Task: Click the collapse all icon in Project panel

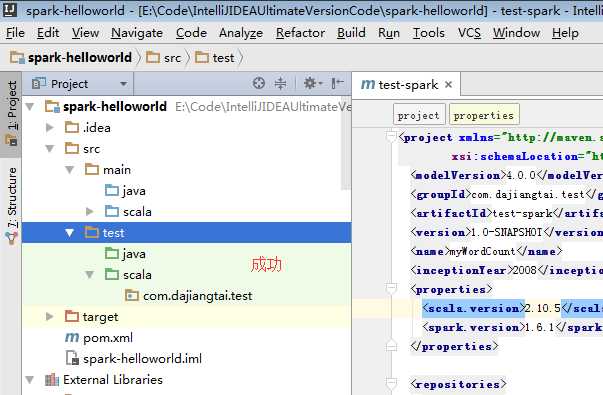Action: [280, 83]
